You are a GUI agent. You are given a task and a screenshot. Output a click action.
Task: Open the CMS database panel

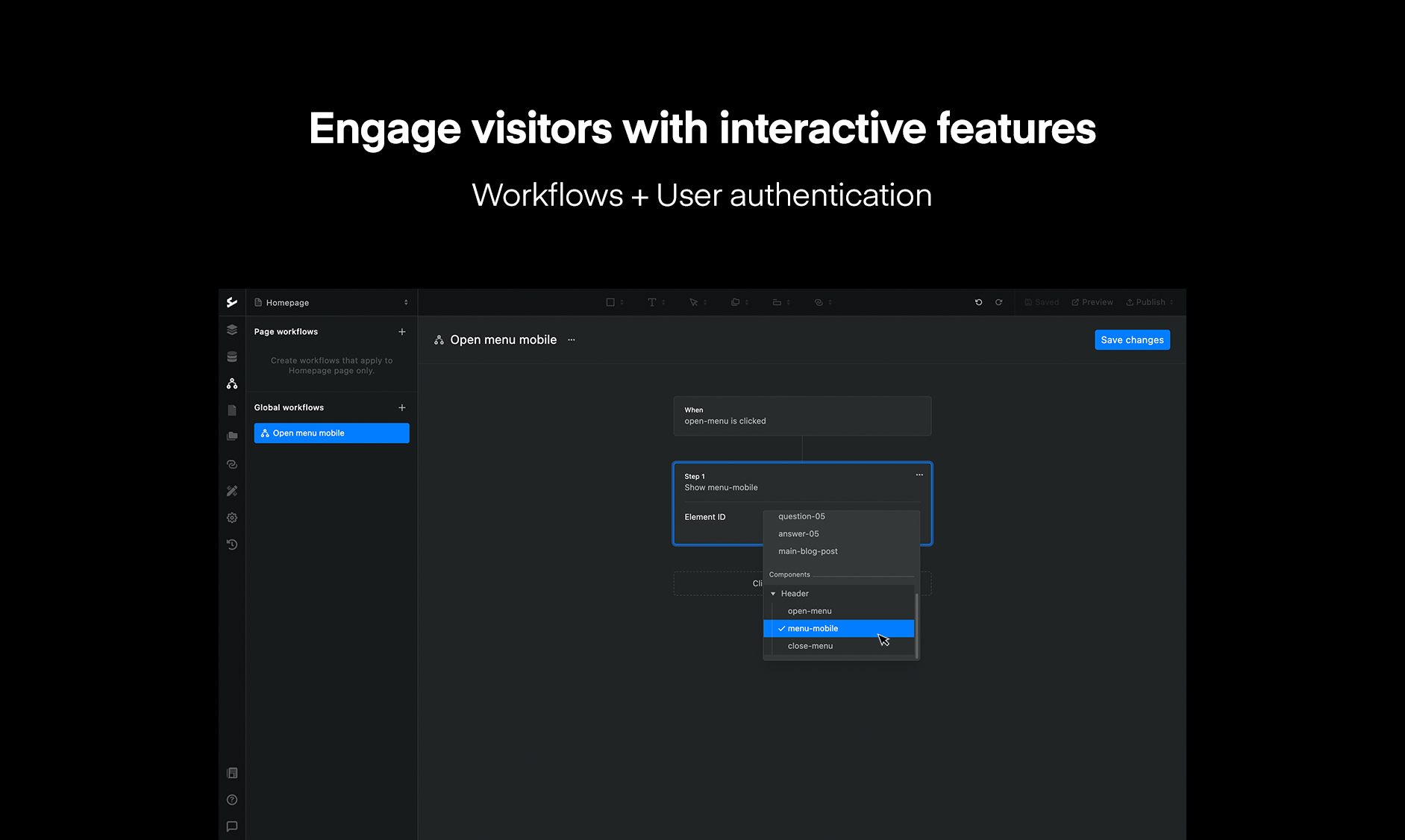(x=231, y=356)
